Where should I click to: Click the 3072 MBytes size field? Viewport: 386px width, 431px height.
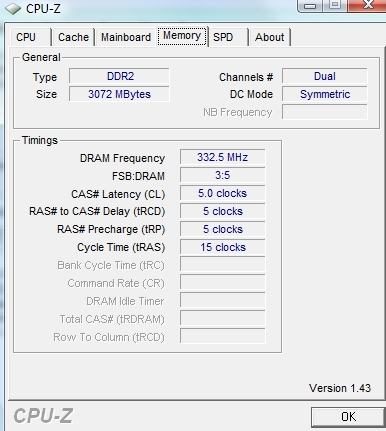tap(119, 94)
